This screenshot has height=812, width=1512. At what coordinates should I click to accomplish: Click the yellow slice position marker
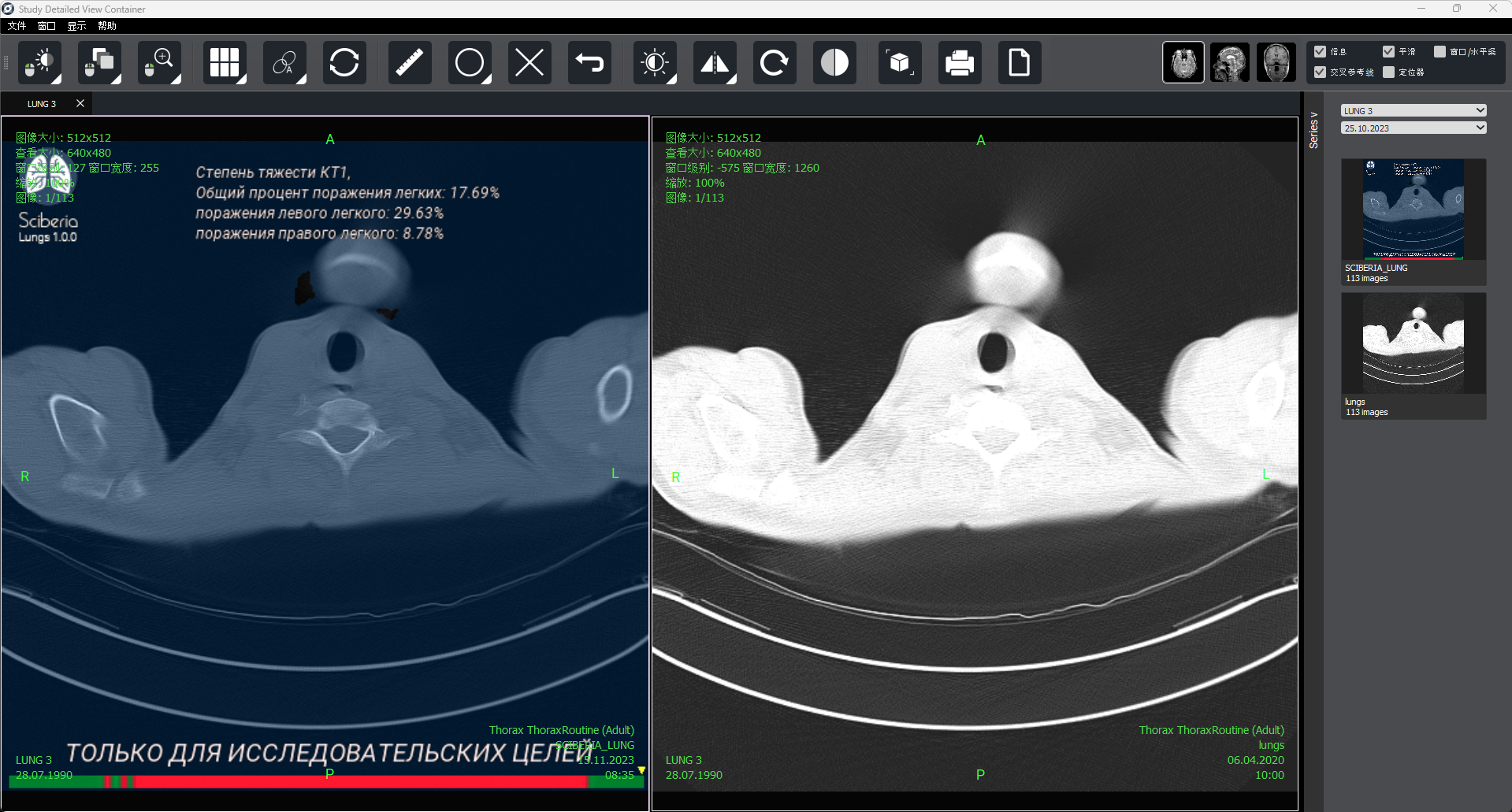pos(641,770)
